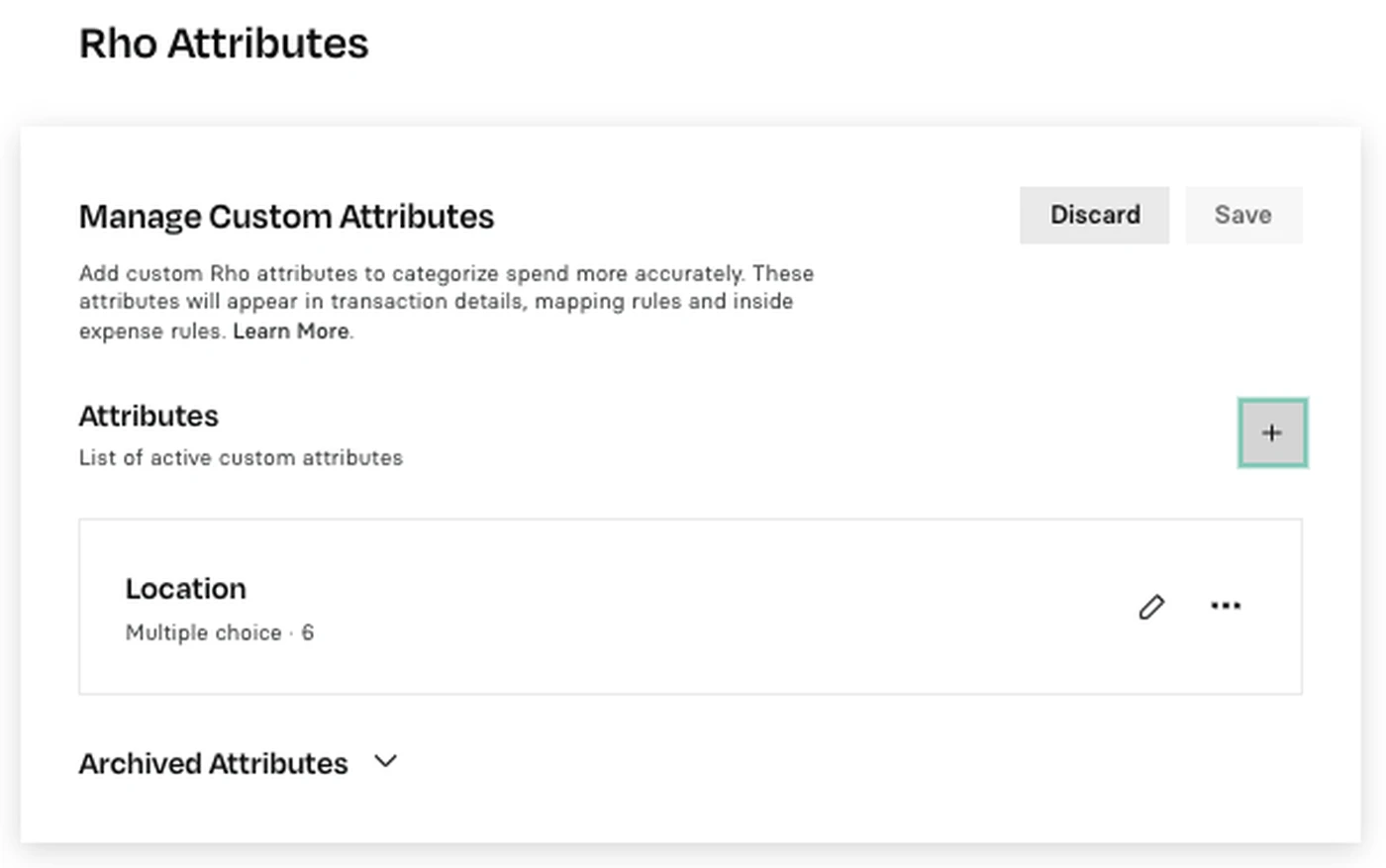This screenshot has height=868, width=1386.
Task: Open the Location attribute card
Action: (x=690, y=606)
